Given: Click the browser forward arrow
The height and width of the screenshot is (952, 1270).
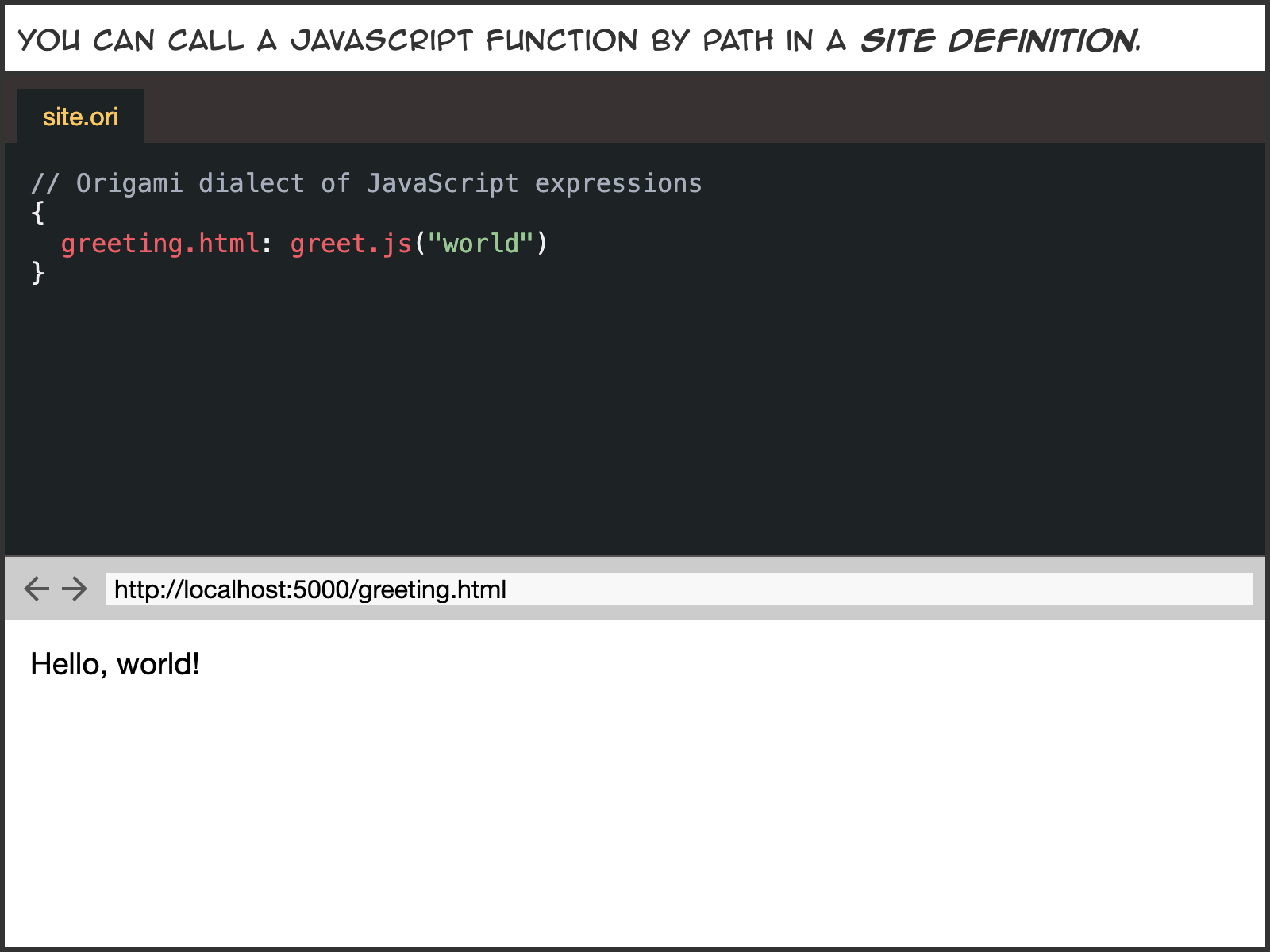Looking at the screenshot, I should (x=75, y=589).
